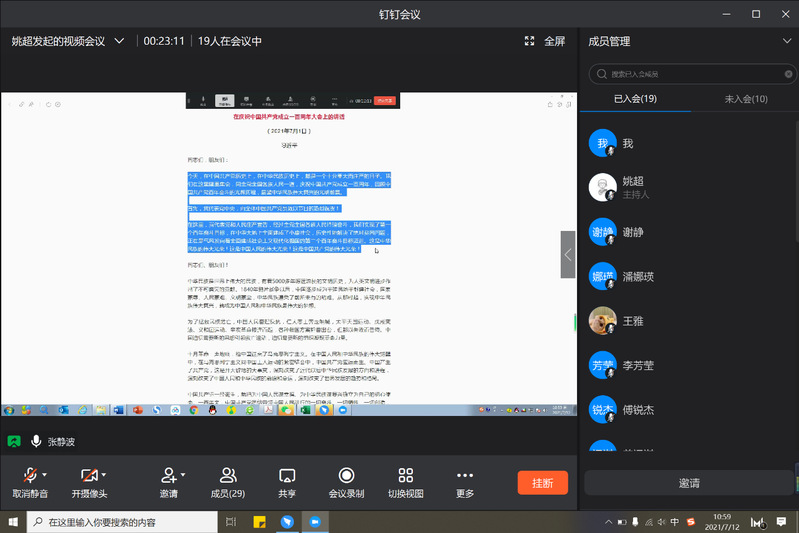Viewport: 799px width, 533px height.
Task: Open the 更多 options icon
Action: [464, 475]
